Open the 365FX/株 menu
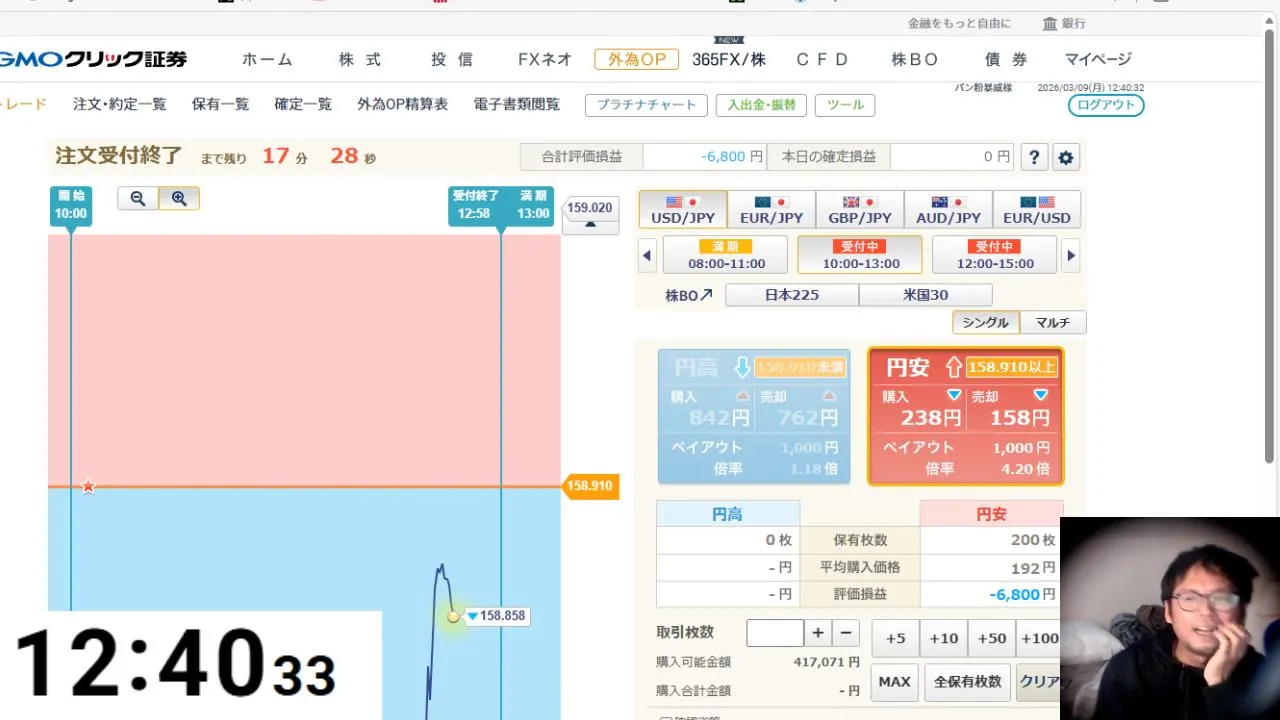This screenshot has width=1280, height=720. pos(729,59)
